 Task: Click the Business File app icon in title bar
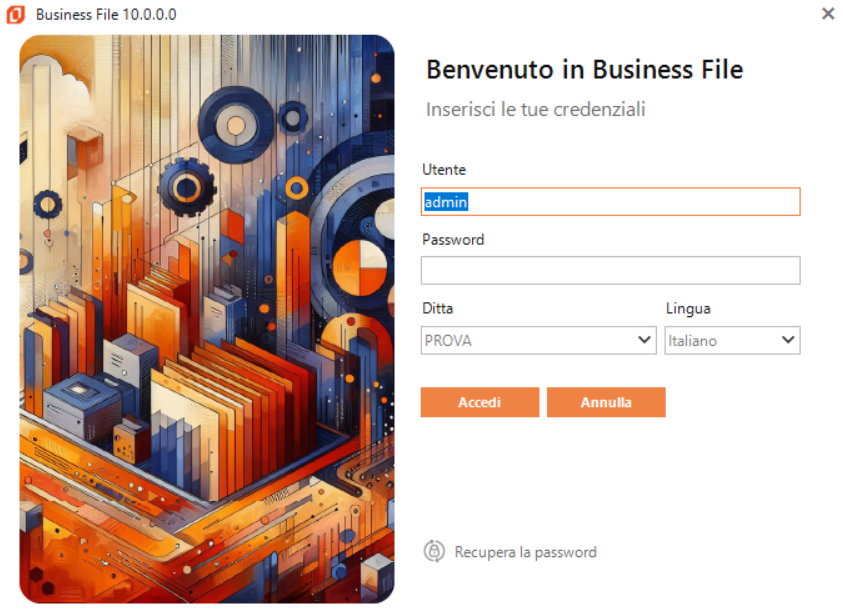tap(15, 14)
